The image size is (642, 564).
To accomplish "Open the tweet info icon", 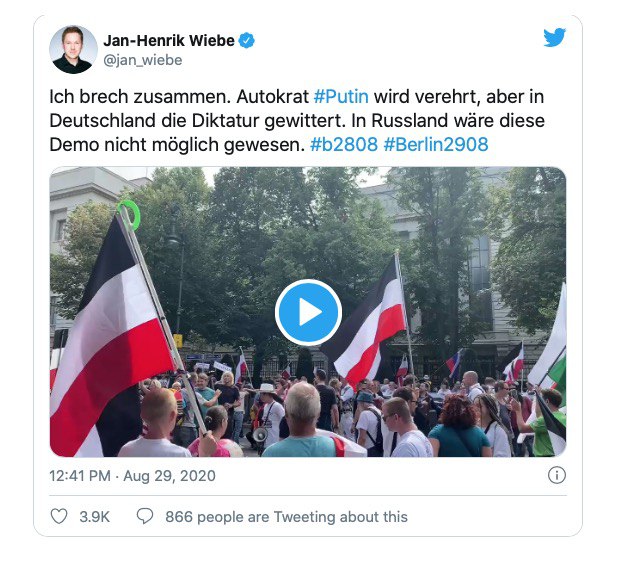I will pos(556,475).
